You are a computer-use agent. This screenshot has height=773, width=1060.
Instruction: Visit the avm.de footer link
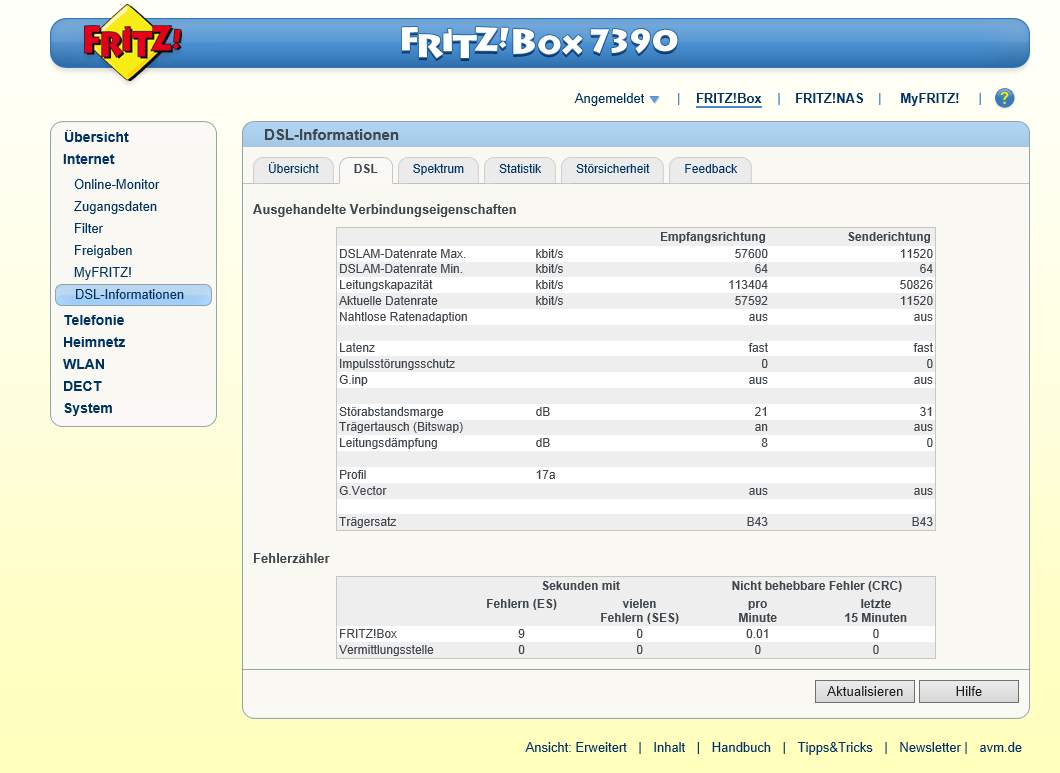click(x=1001, y=748)
